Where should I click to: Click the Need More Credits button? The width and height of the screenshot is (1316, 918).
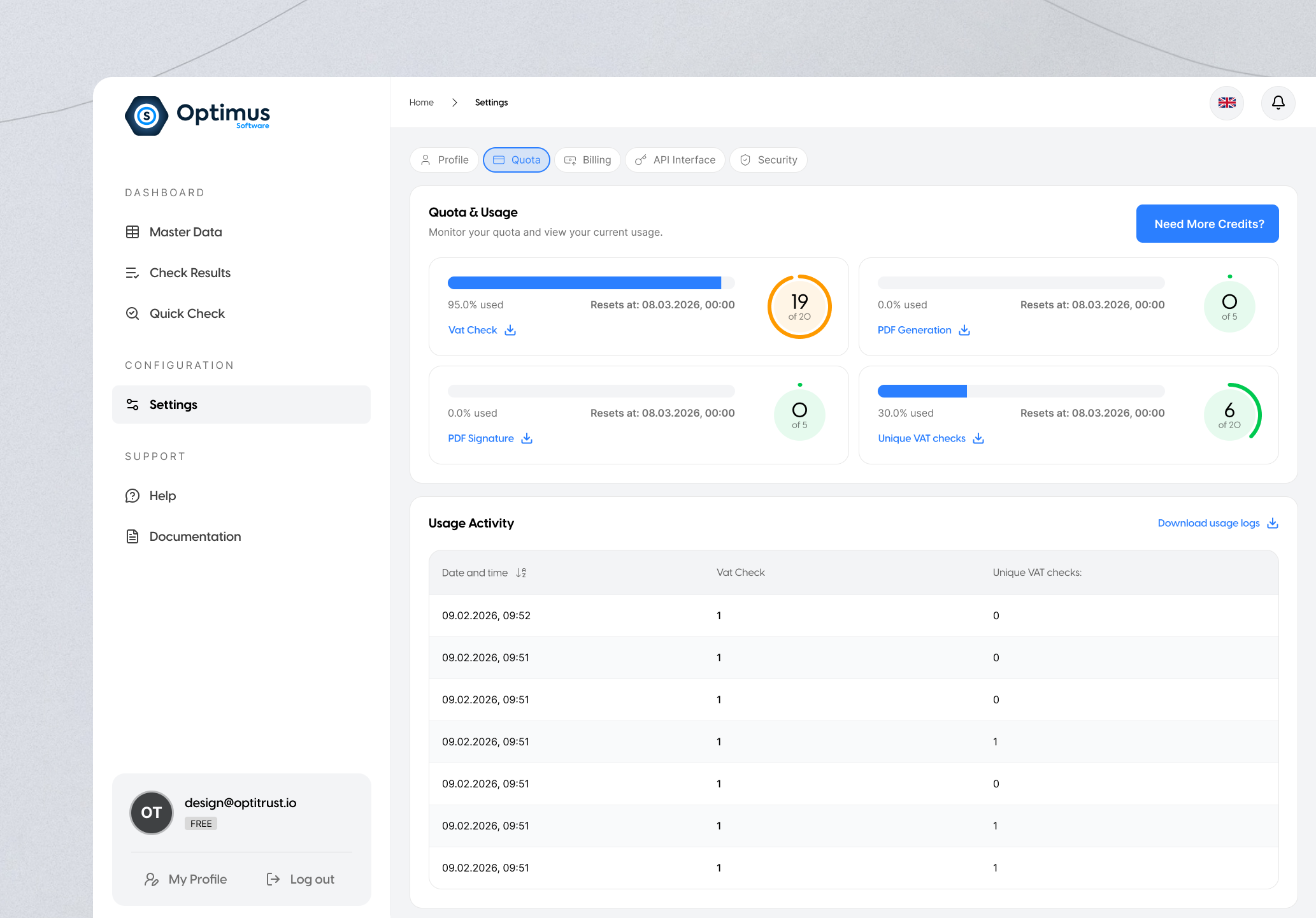coord(1207,224)
